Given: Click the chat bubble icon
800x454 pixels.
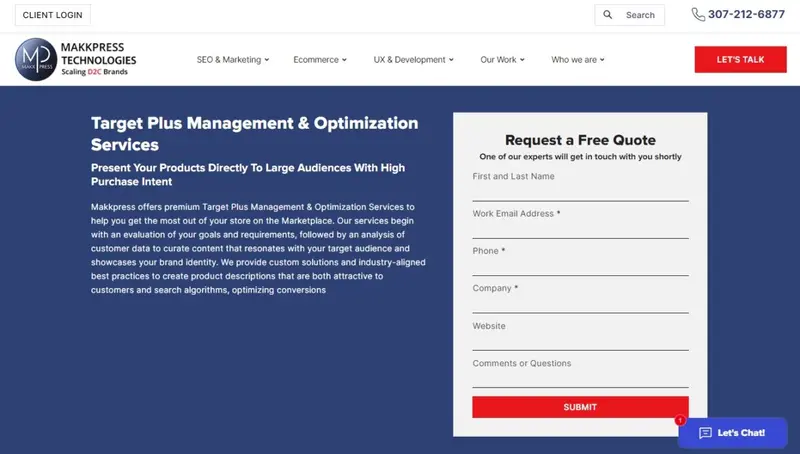Looking at the screenshot, I should tap(705, 433).
